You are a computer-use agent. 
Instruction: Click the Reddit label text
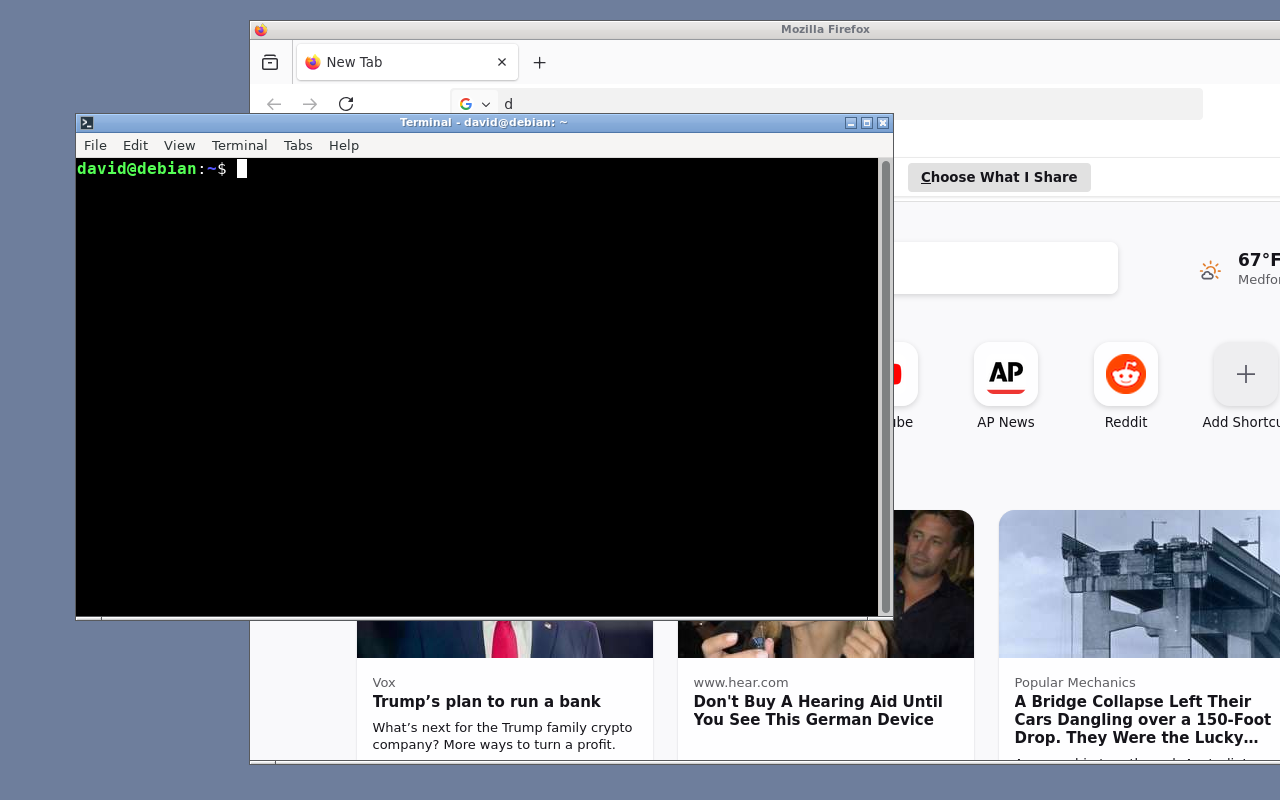pos(1126,422)
